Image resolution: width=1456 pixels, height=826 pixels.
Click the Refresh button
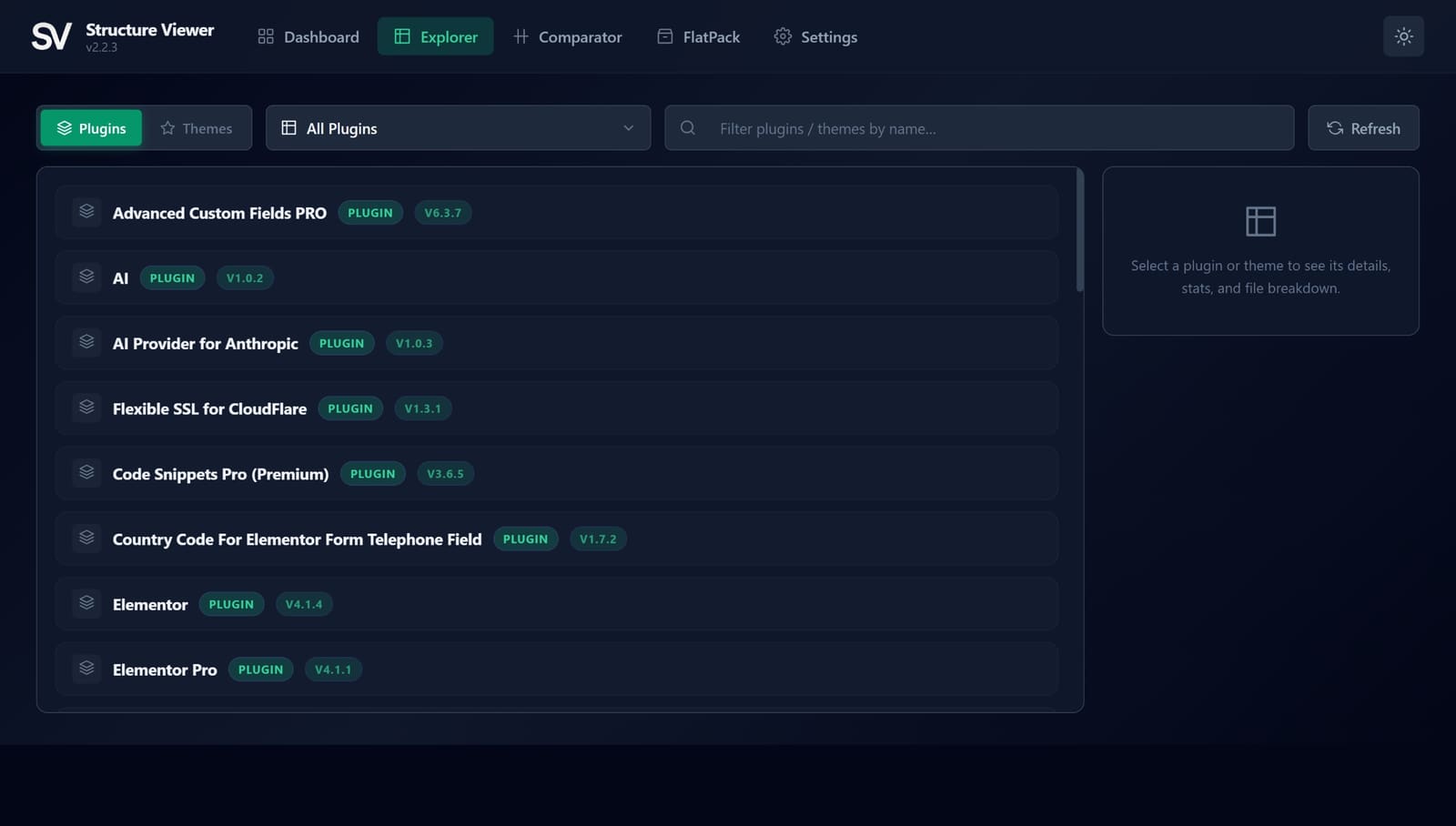coord(1363,128)
